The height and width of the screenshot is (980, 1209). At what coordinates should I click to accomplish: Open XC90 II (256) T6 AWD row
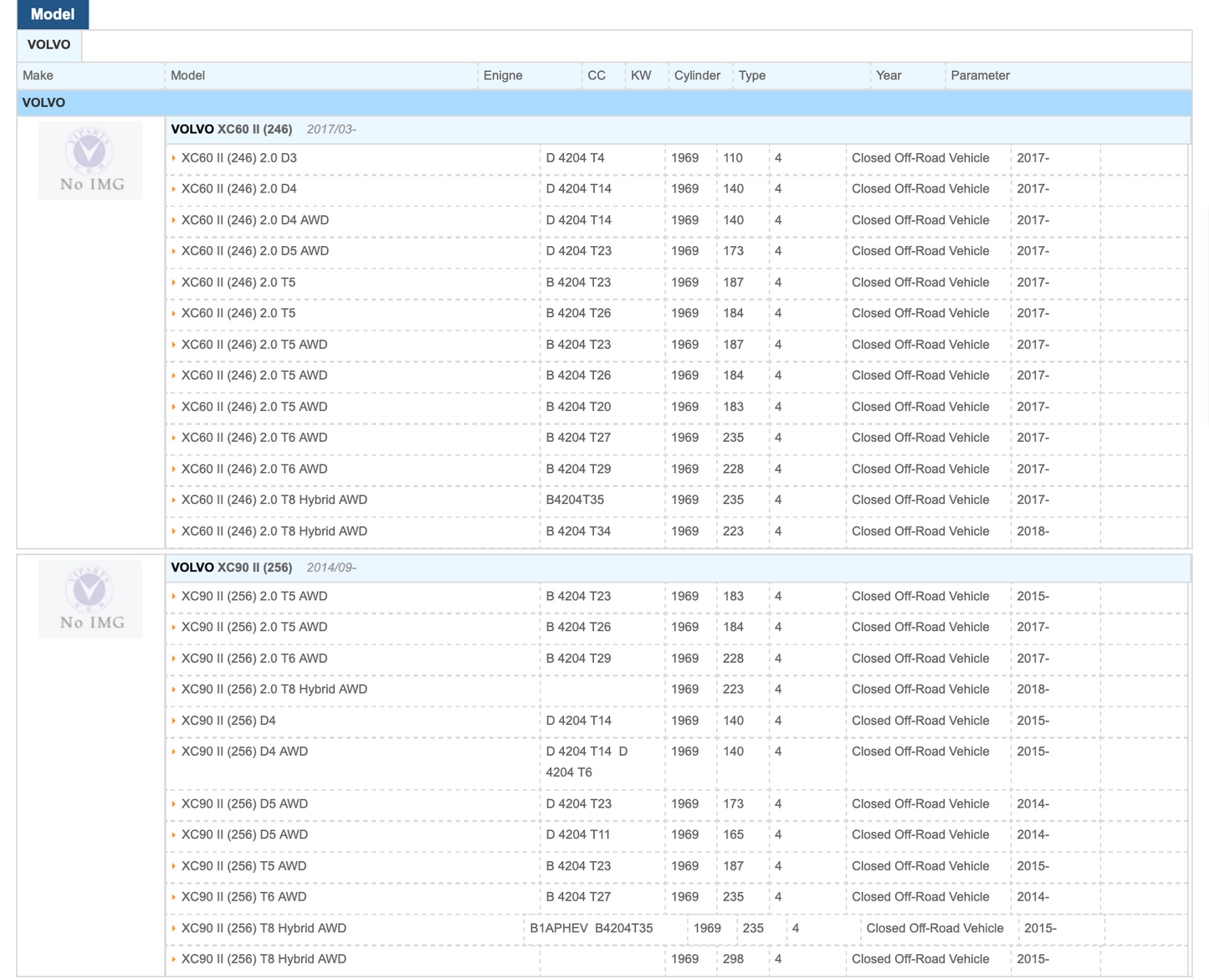tap(677, 897)
